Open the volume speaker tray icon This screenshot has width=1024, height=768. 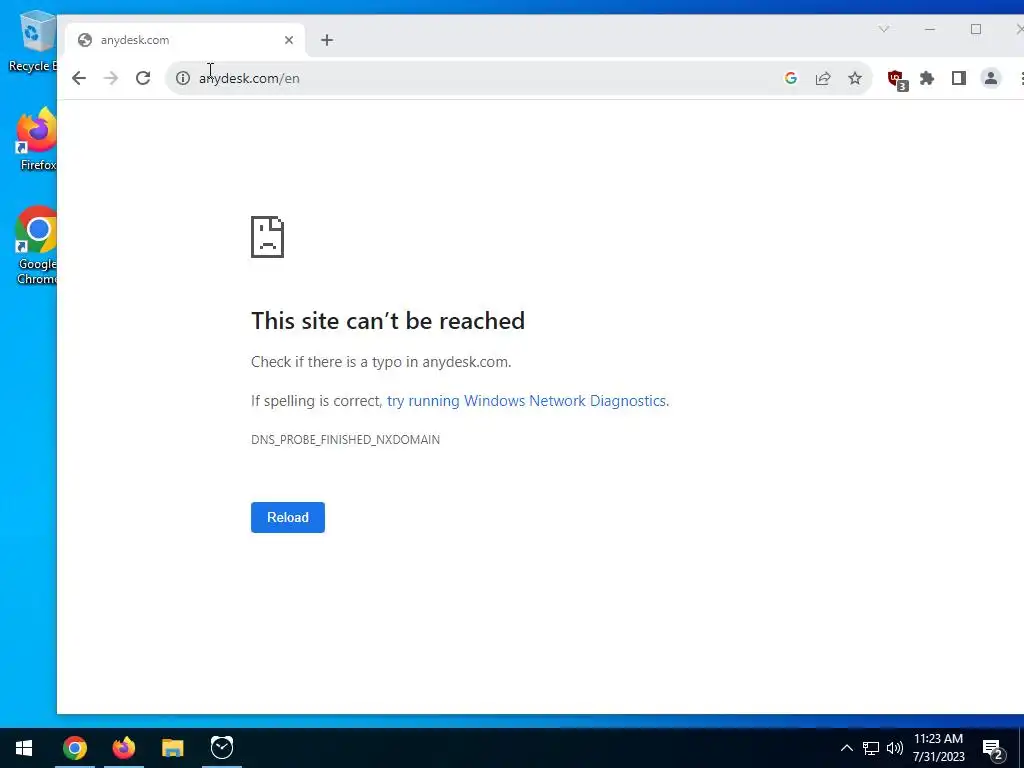click(895, 748)
